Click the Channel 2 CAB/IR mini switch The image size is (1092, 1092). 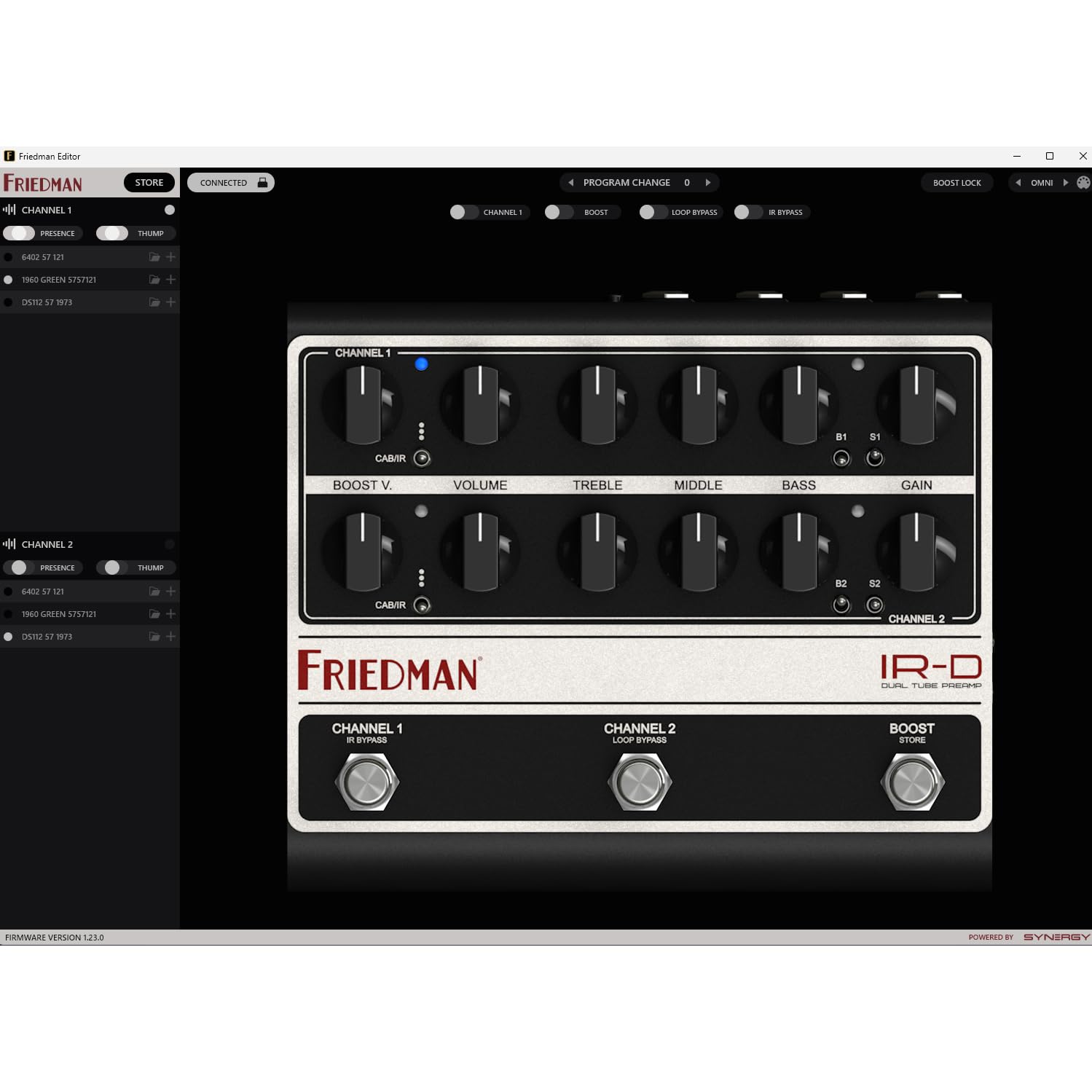422,605
